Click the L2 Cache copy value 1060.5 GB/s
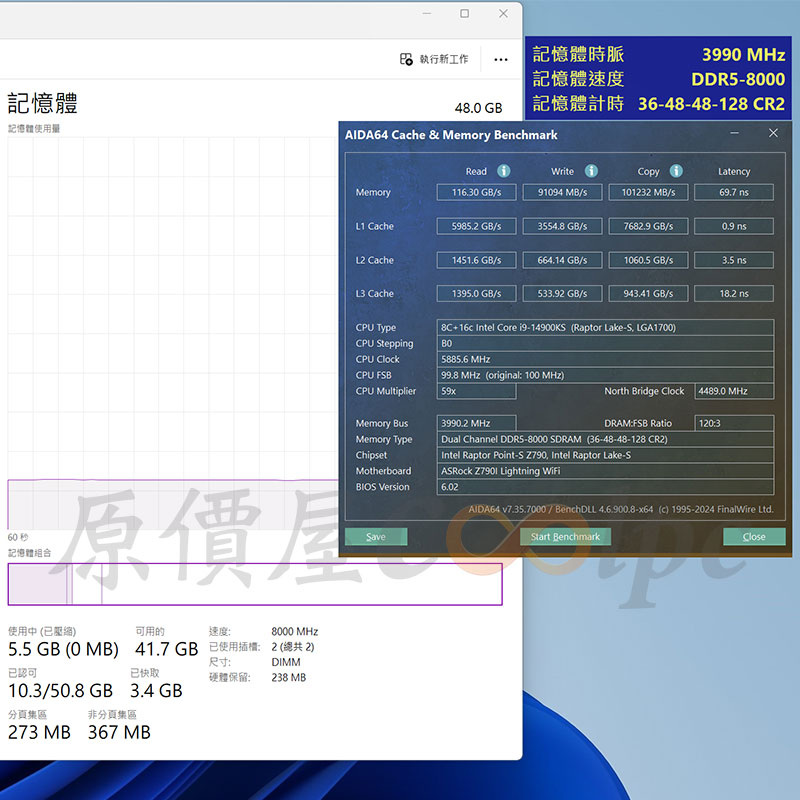800x800 pixels. [648, 260]
